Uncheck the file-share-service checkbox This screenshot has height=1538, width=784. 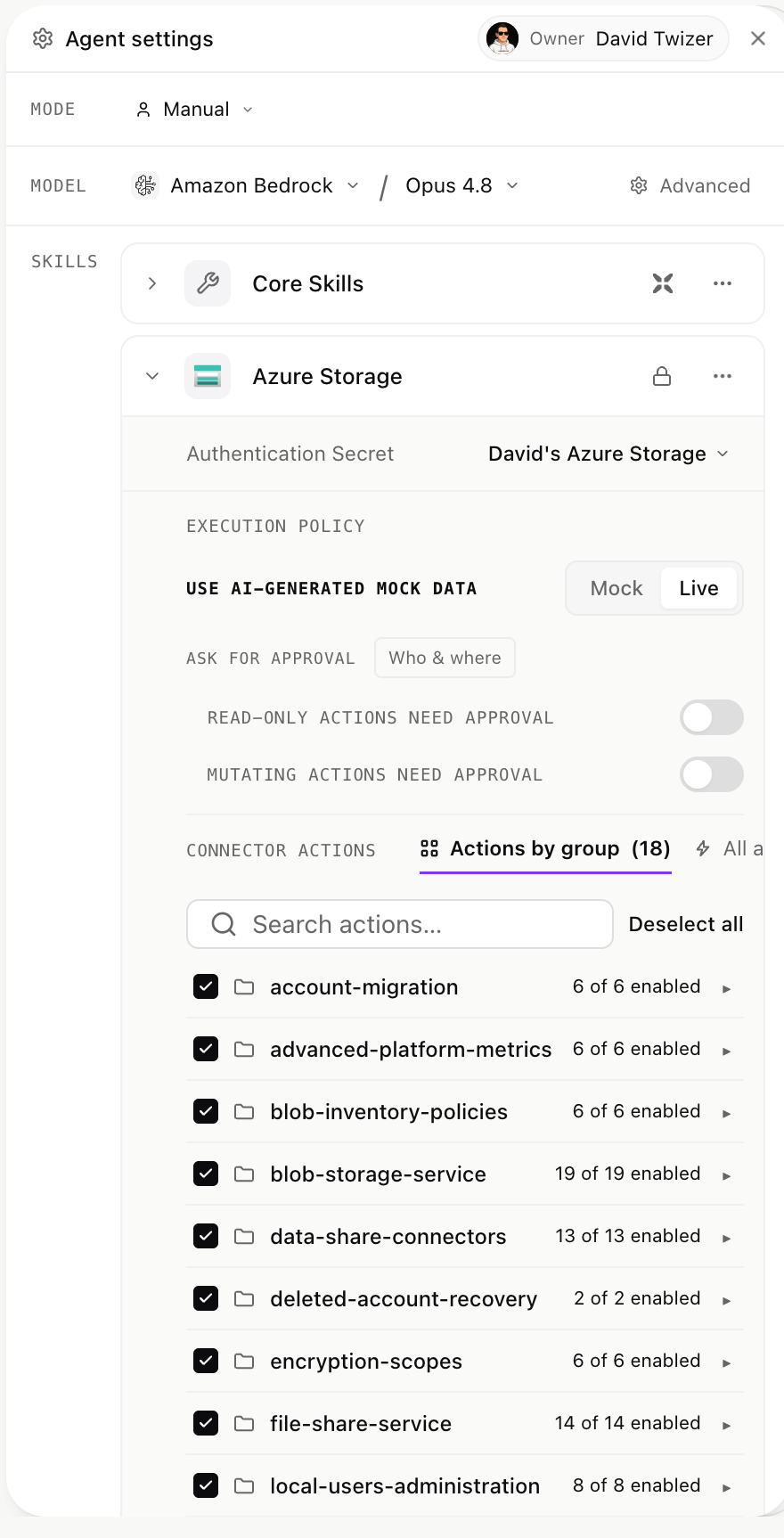pos(206,1423)
